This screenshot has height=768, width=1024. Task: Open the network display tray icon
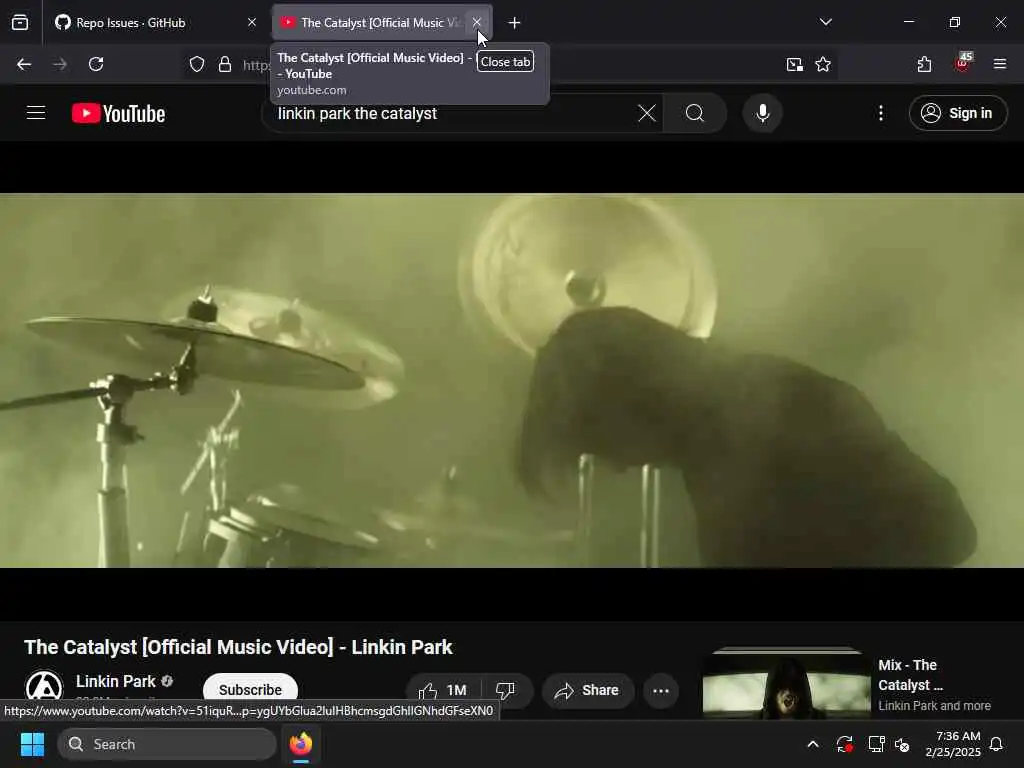[876, 744]
